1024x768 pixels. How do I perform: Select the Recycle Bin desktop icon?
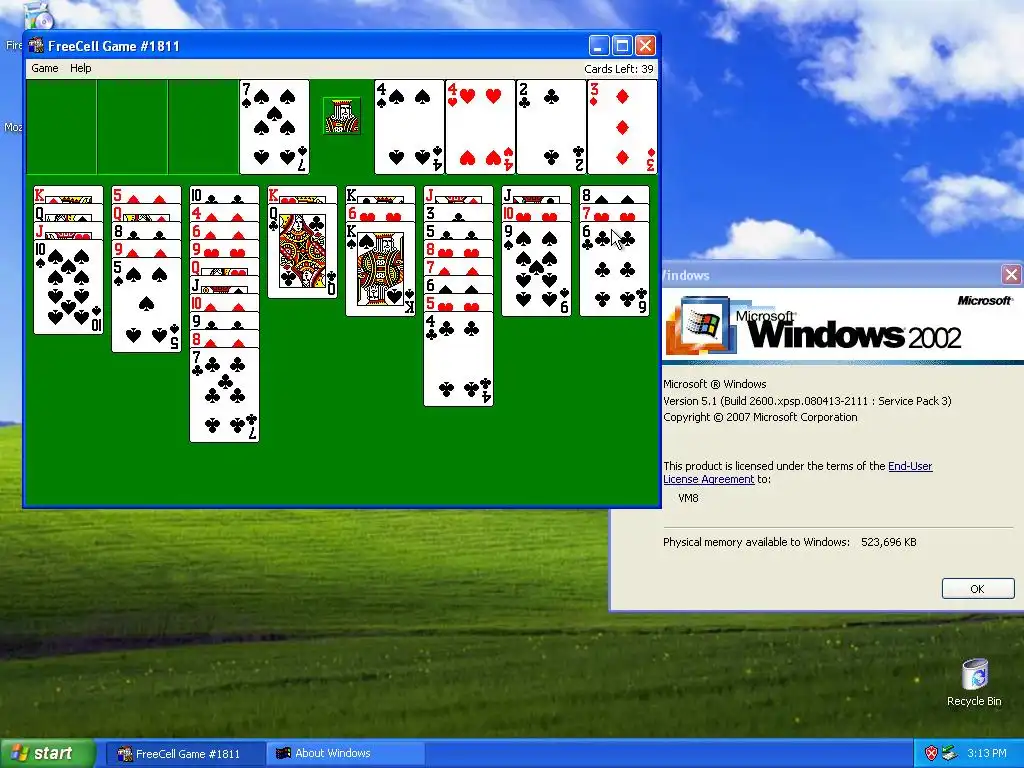pos(974,682)
